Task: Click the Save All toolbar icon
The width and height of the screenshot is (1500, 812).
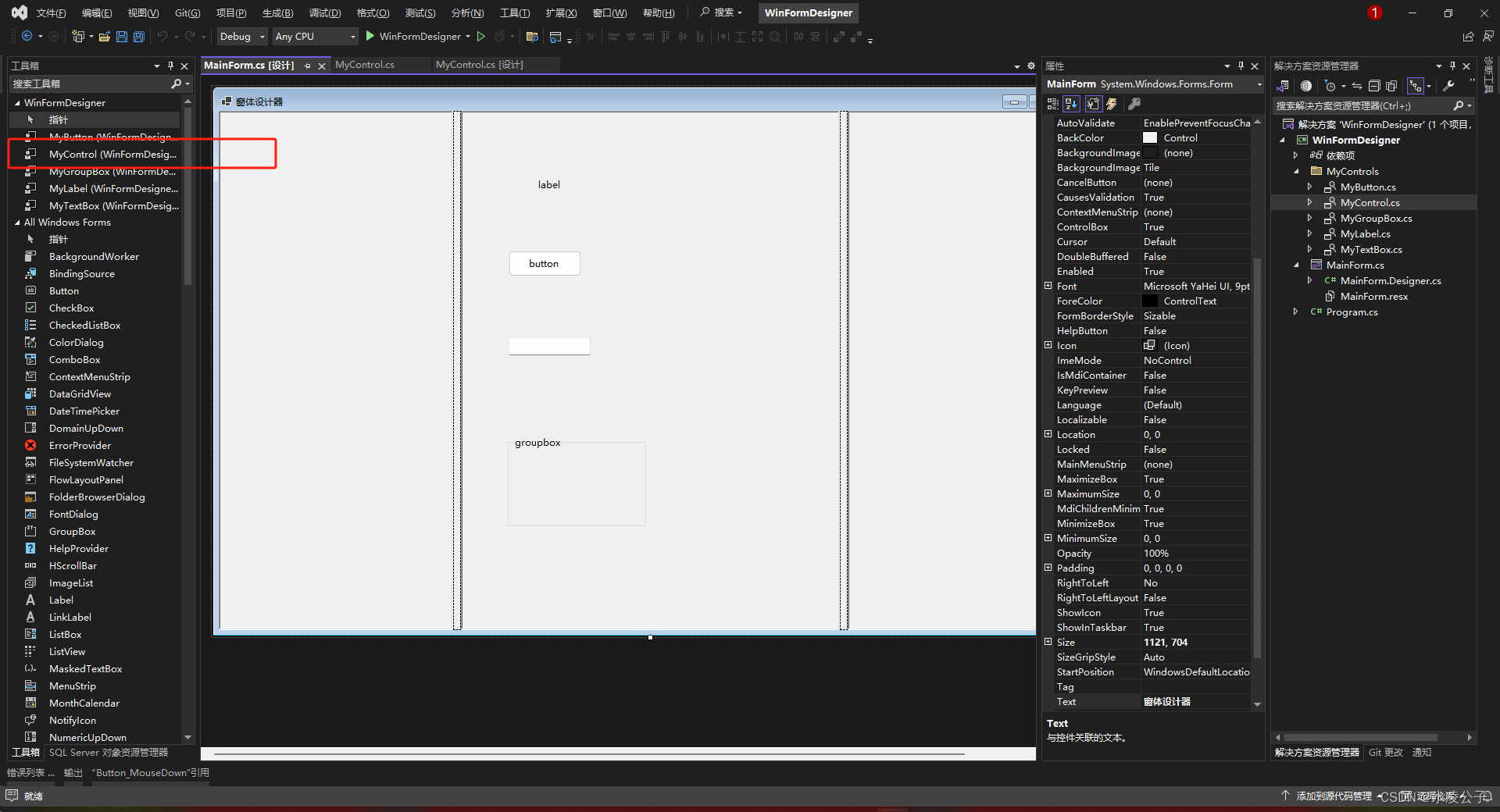Action: coord(139,36)
